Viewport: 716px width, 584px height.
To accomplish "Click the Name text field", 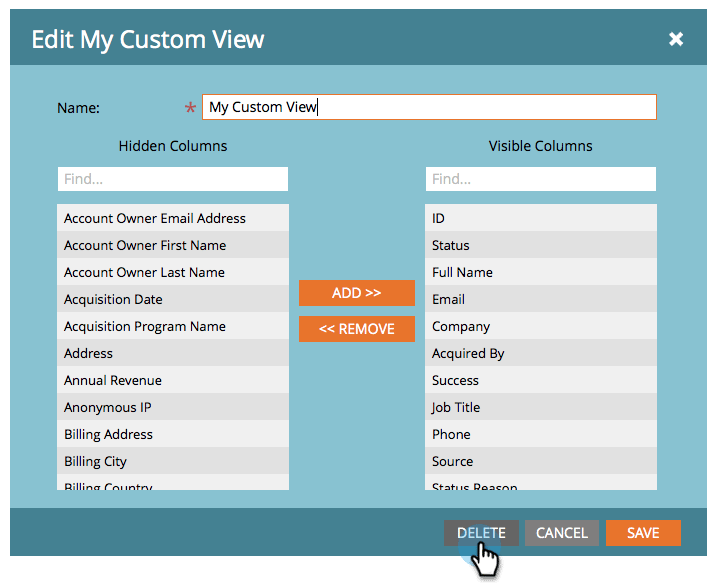I will point(429,107).
